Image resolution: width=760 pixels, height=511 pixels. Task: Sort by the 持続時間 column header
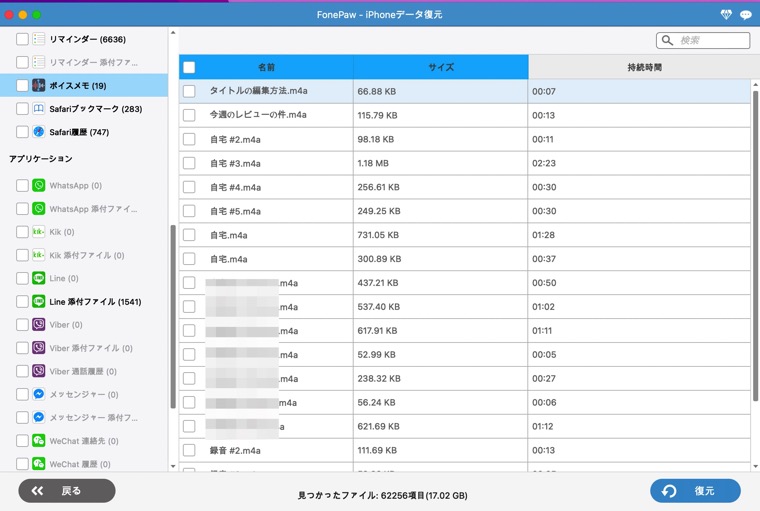click(x=644, y=67)
